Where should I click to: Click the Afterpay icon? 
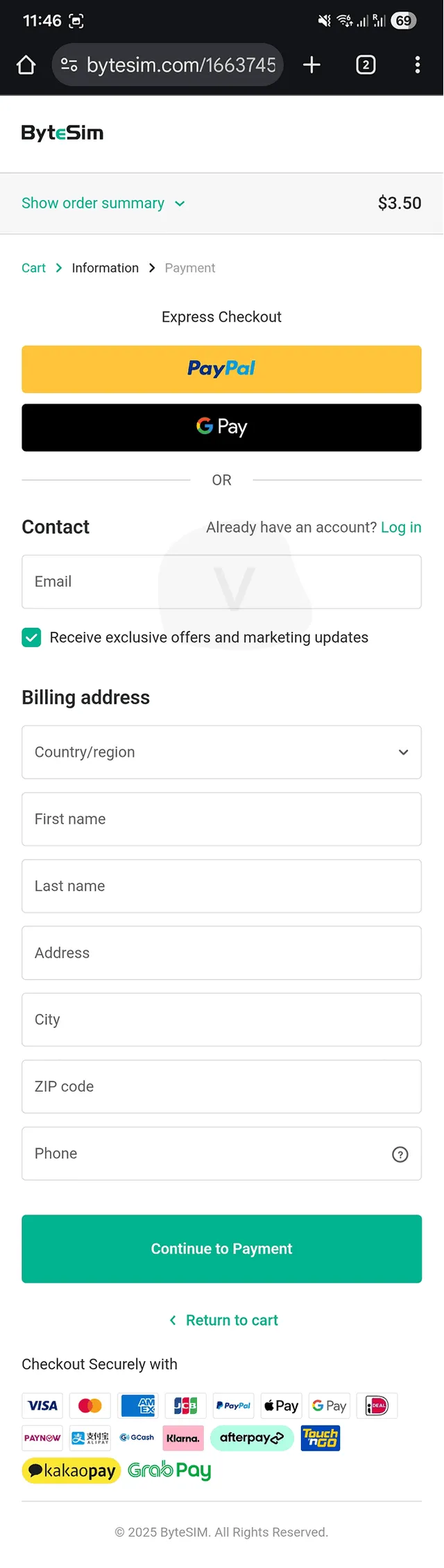coord(252,1437)
